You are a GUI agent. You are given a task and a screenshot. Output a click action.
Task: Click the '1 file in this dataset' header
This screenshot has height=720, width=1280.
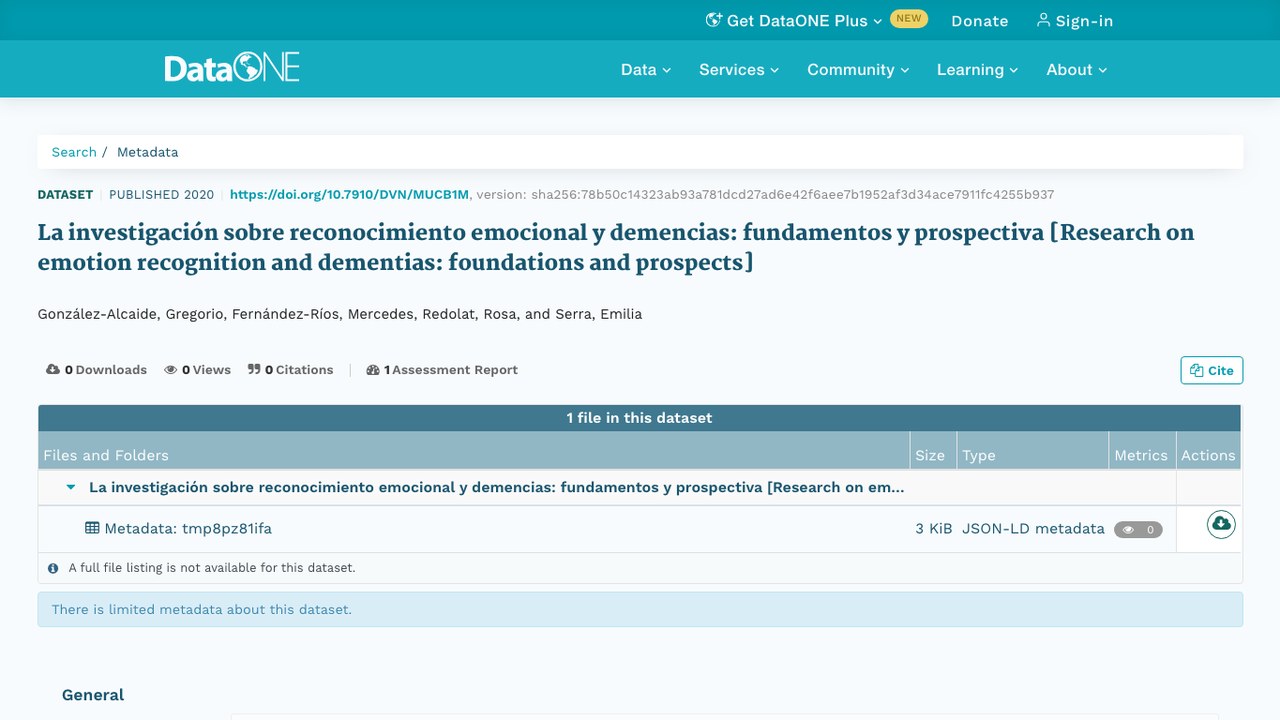click(x=640, y=418)
